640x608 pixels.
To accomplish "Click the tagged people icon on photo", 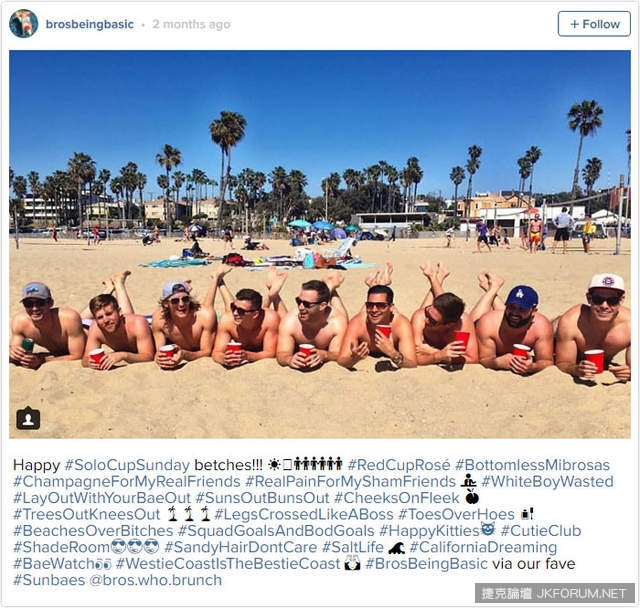I will click(28, 418).
